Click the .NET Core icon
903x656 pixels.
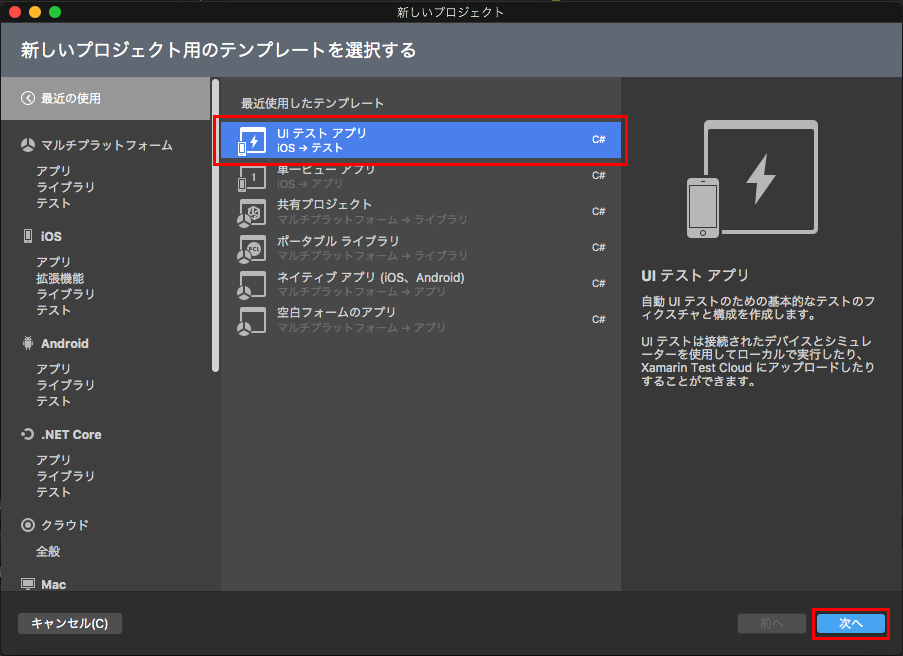tap(28, 434)
